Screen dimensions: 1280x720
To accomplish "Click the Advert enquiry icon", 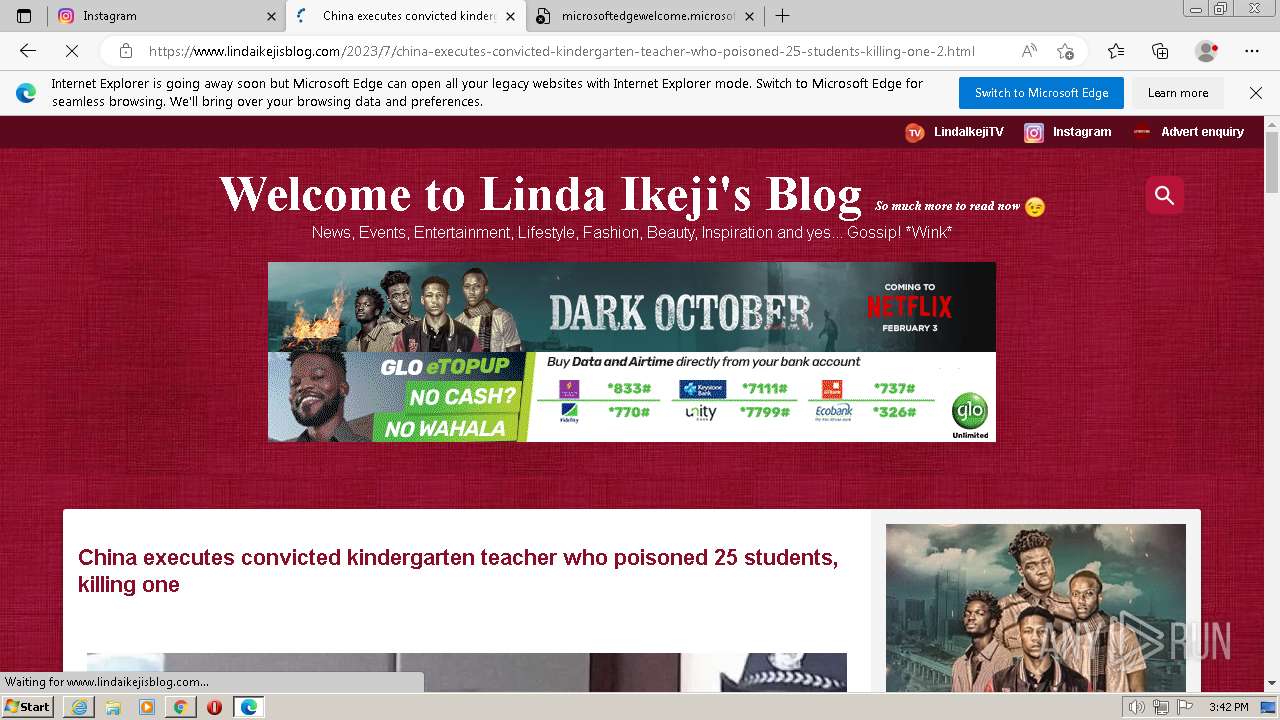I will (x=1142, y=132).
